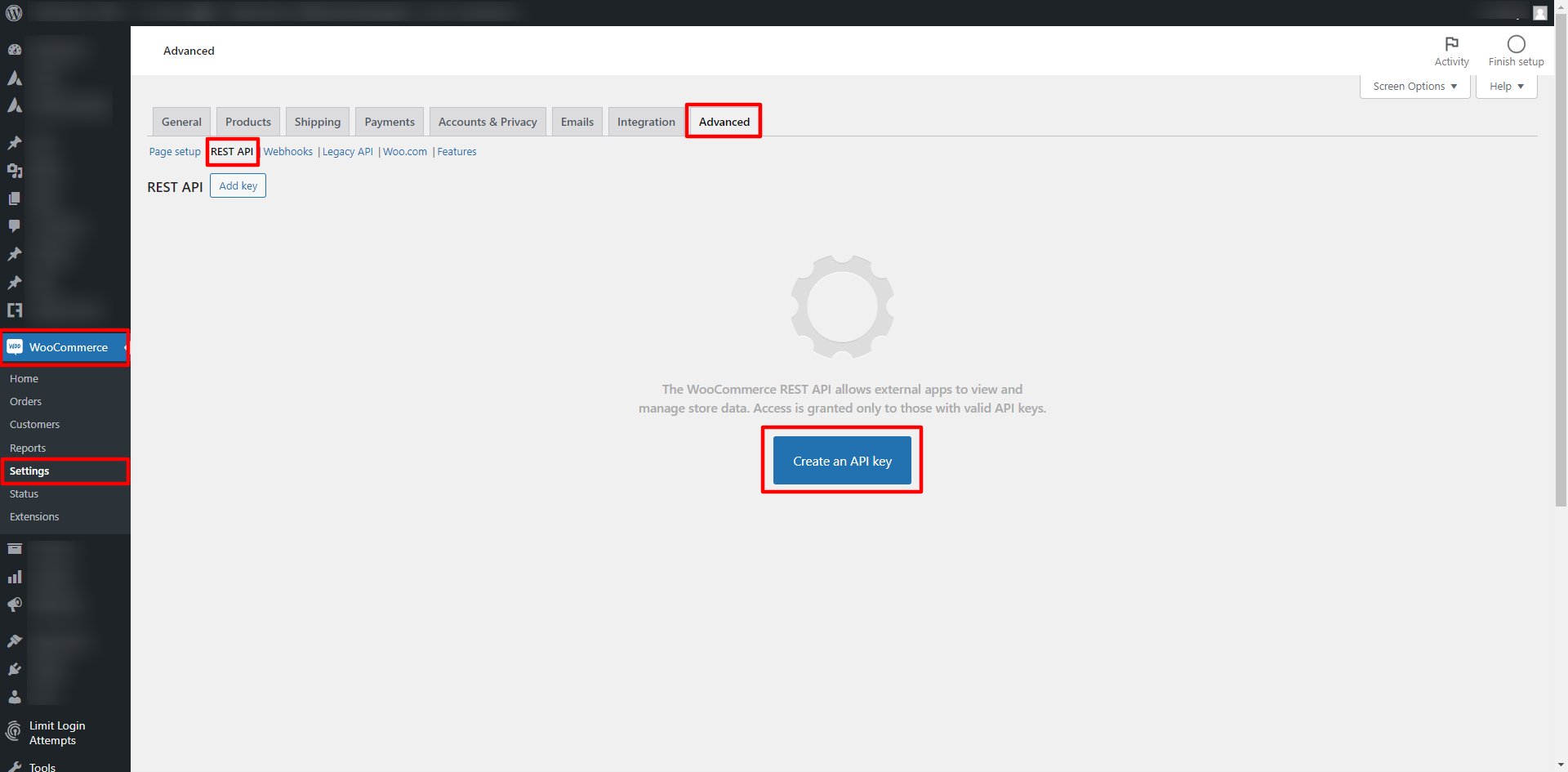Open the Appearance paintbrush icon
This screenshot has height=772, width=1568.
tap(15, 641)
